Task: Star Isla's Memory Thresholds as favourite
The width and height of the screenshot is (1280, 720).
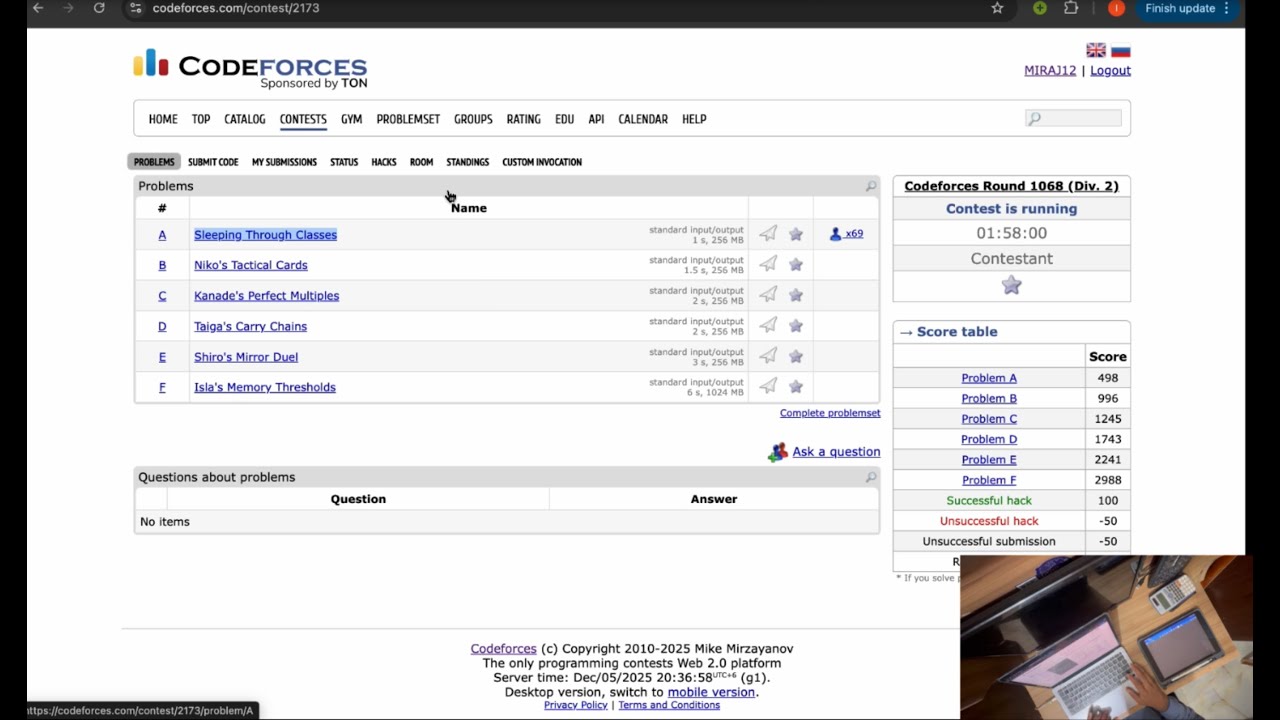Action: pyautogui.click(x=796, y=386)
